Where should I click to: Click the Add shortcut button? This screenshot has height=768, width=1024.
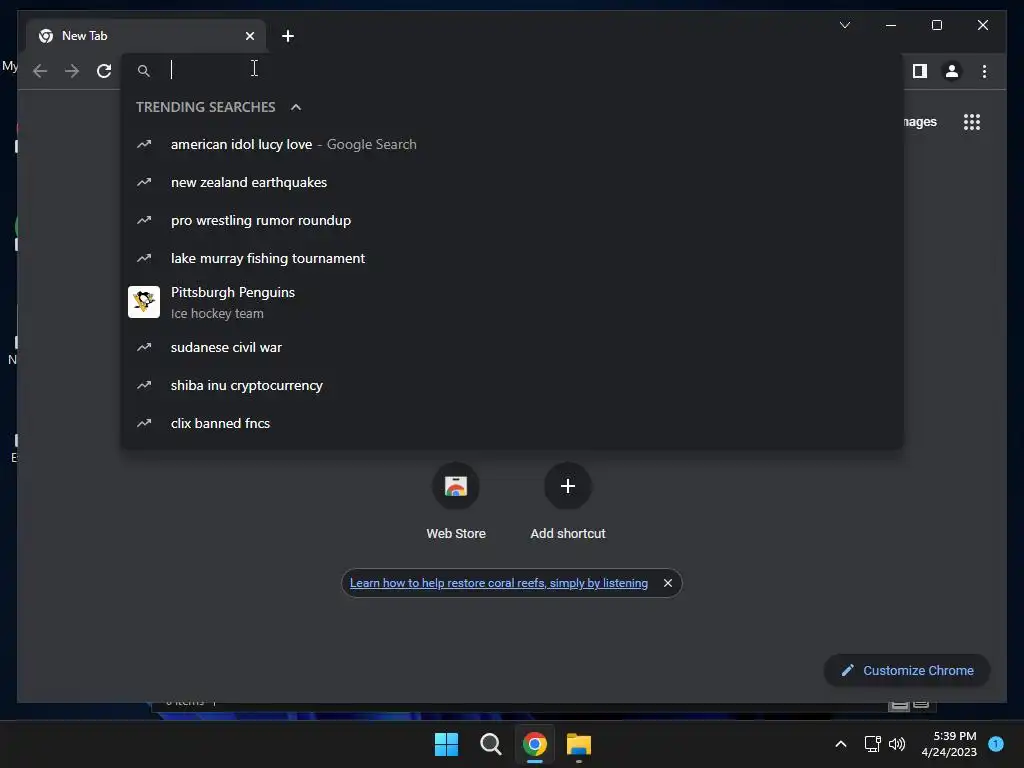568,502
